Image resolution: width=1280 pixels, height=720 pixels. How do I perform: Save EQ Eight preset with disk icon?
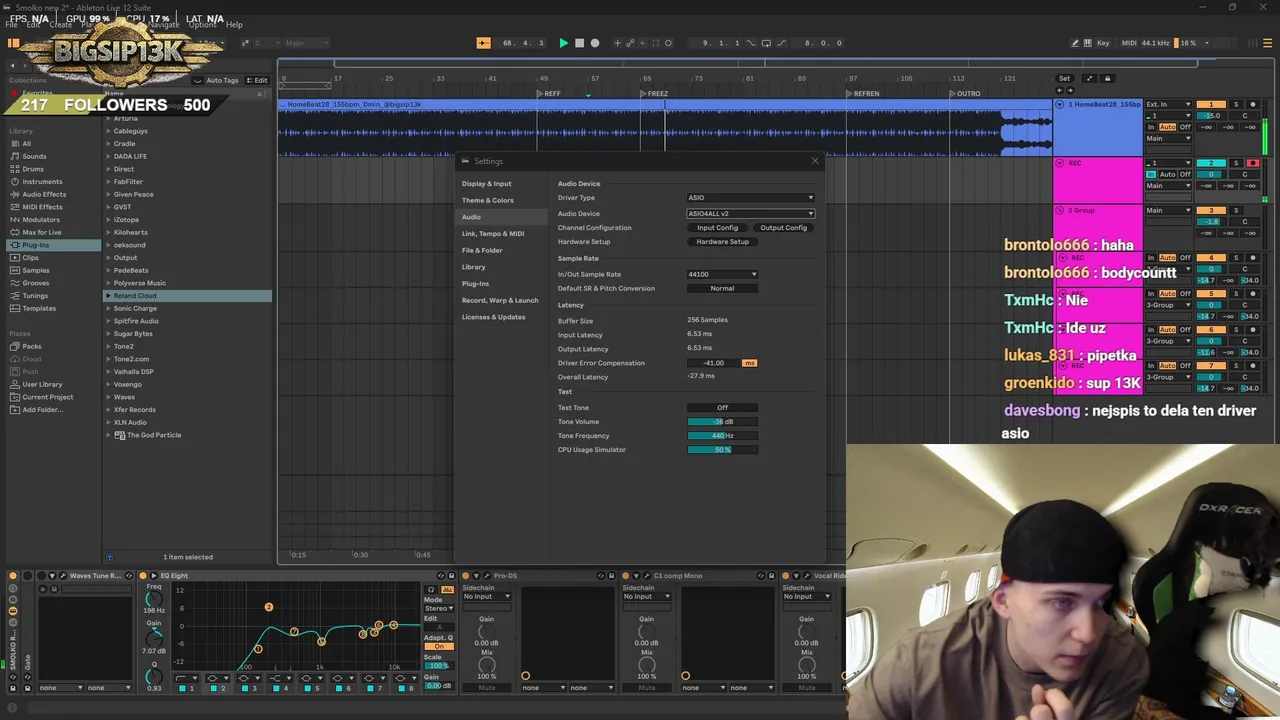pos(450,576)
